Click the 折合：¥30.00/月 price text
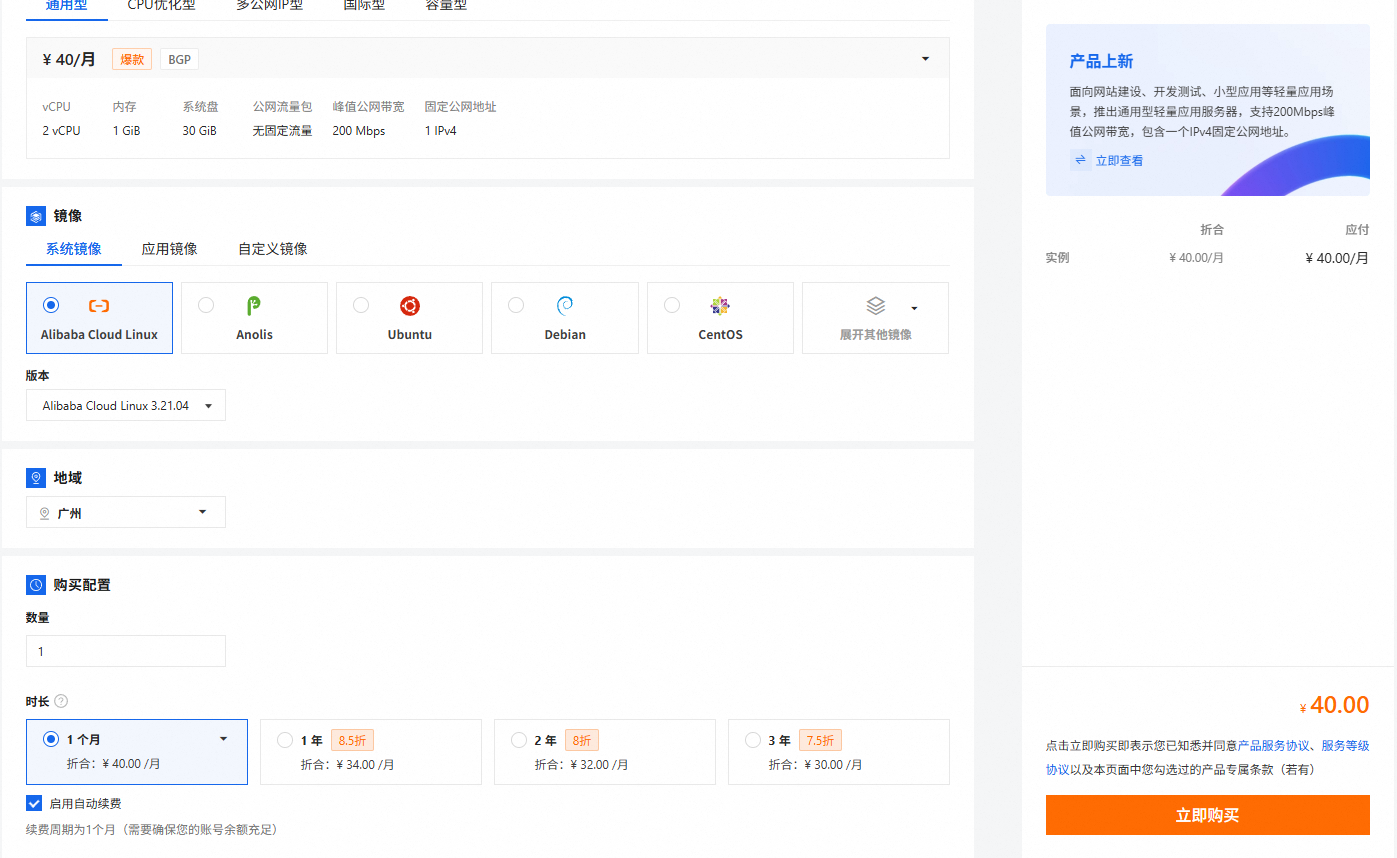The width and height of the screenshot is (1397, 858). pyautogui.click(x=816, y=765)
